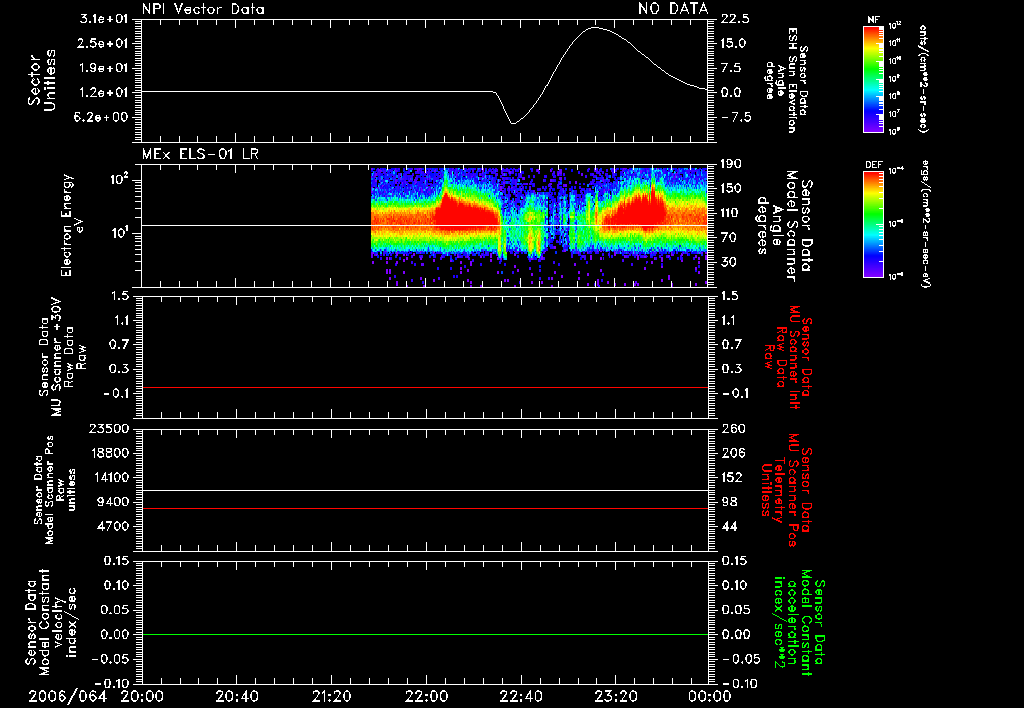
Task: Click the 44 telemetry tick value
Action: click(729, 526)
